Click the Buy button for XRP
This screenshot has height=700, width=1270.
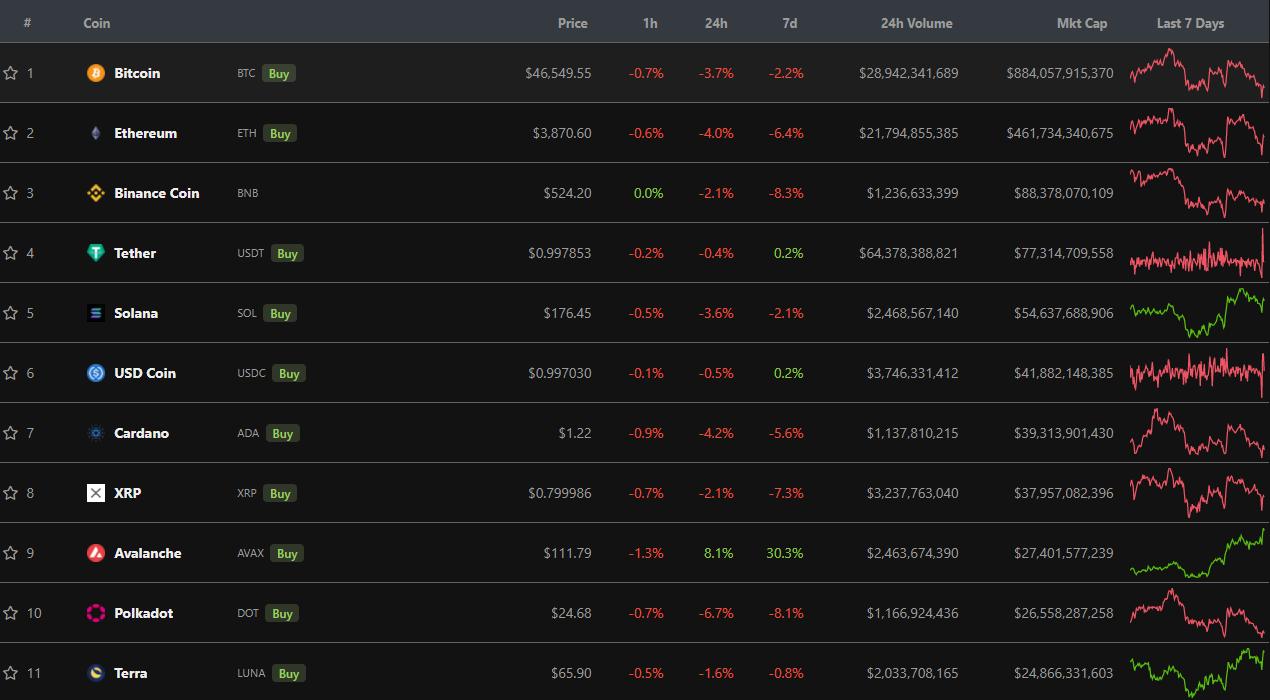click(x=280, y=493)
